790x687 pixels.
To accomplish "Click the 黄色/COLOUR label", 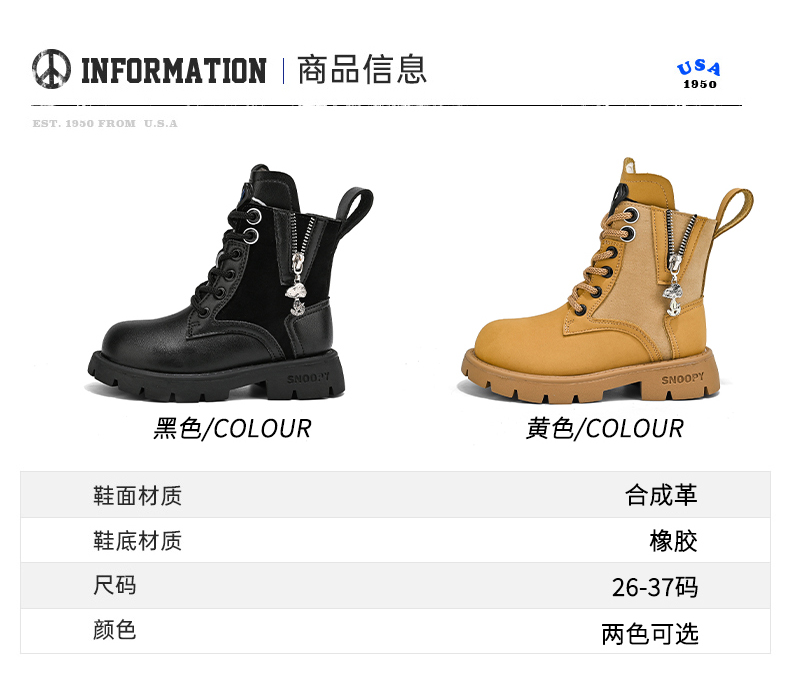I will tap(605, 429).
